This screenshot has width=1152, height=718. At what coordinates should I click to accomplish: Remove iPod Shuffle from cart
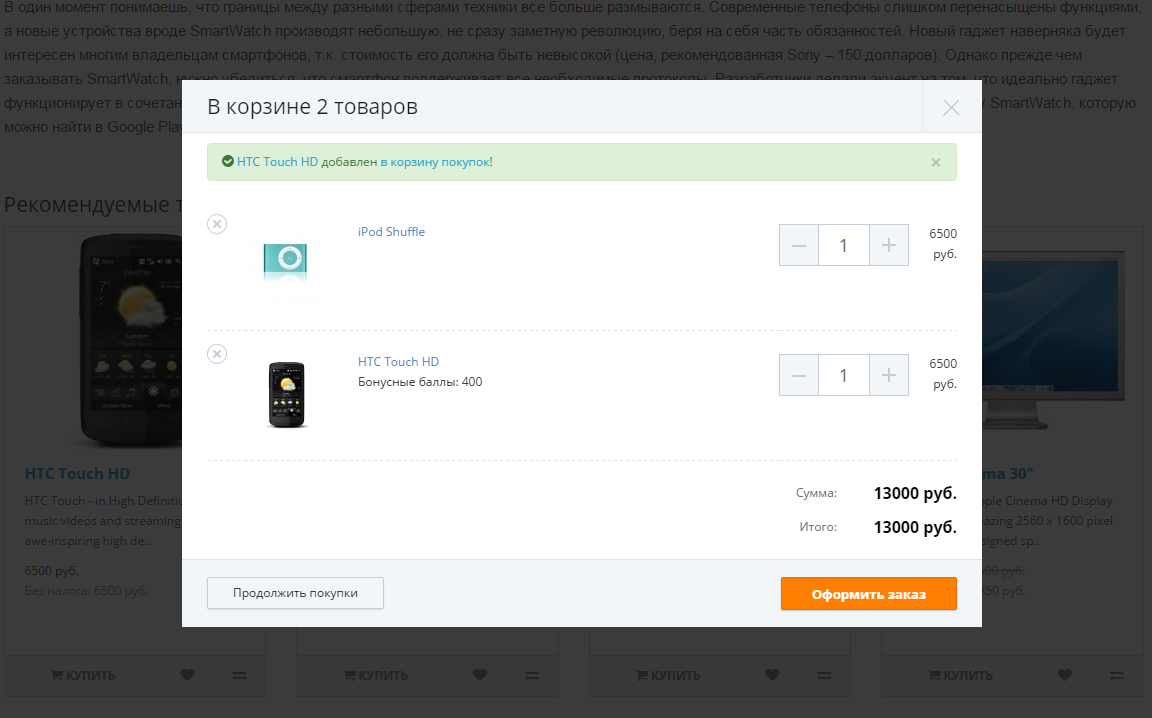point(217,224)
